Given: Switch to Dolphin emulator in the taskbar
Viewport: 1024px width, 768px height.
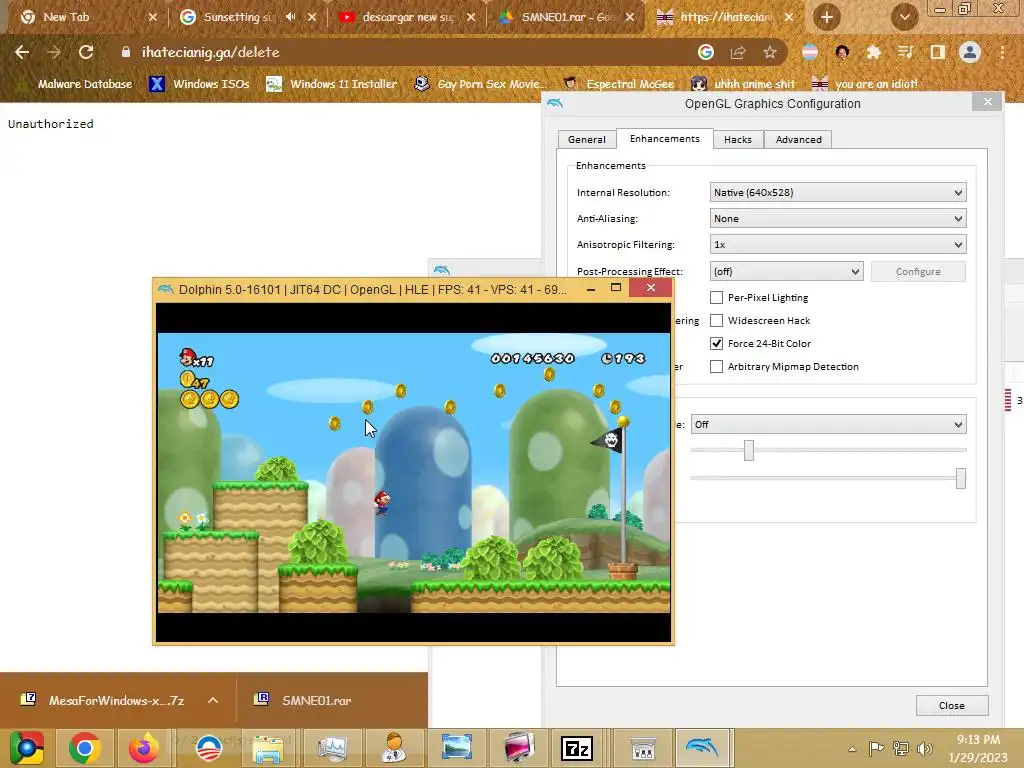Looking at the screenshot, I should [702, 748].
